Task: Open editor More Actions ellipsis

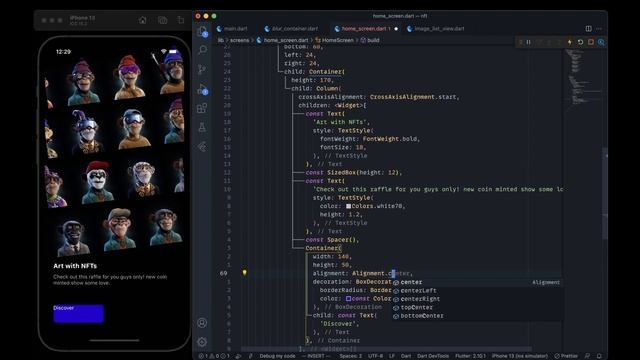Action: pos(599,29)
